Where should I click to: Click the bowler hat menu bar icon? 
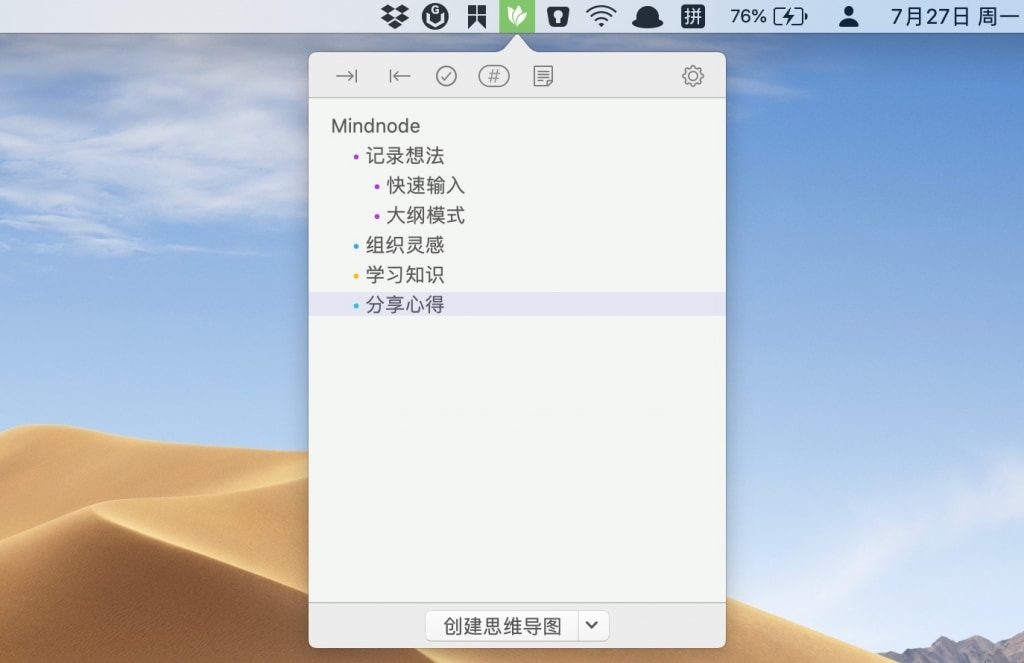[647, 16]
